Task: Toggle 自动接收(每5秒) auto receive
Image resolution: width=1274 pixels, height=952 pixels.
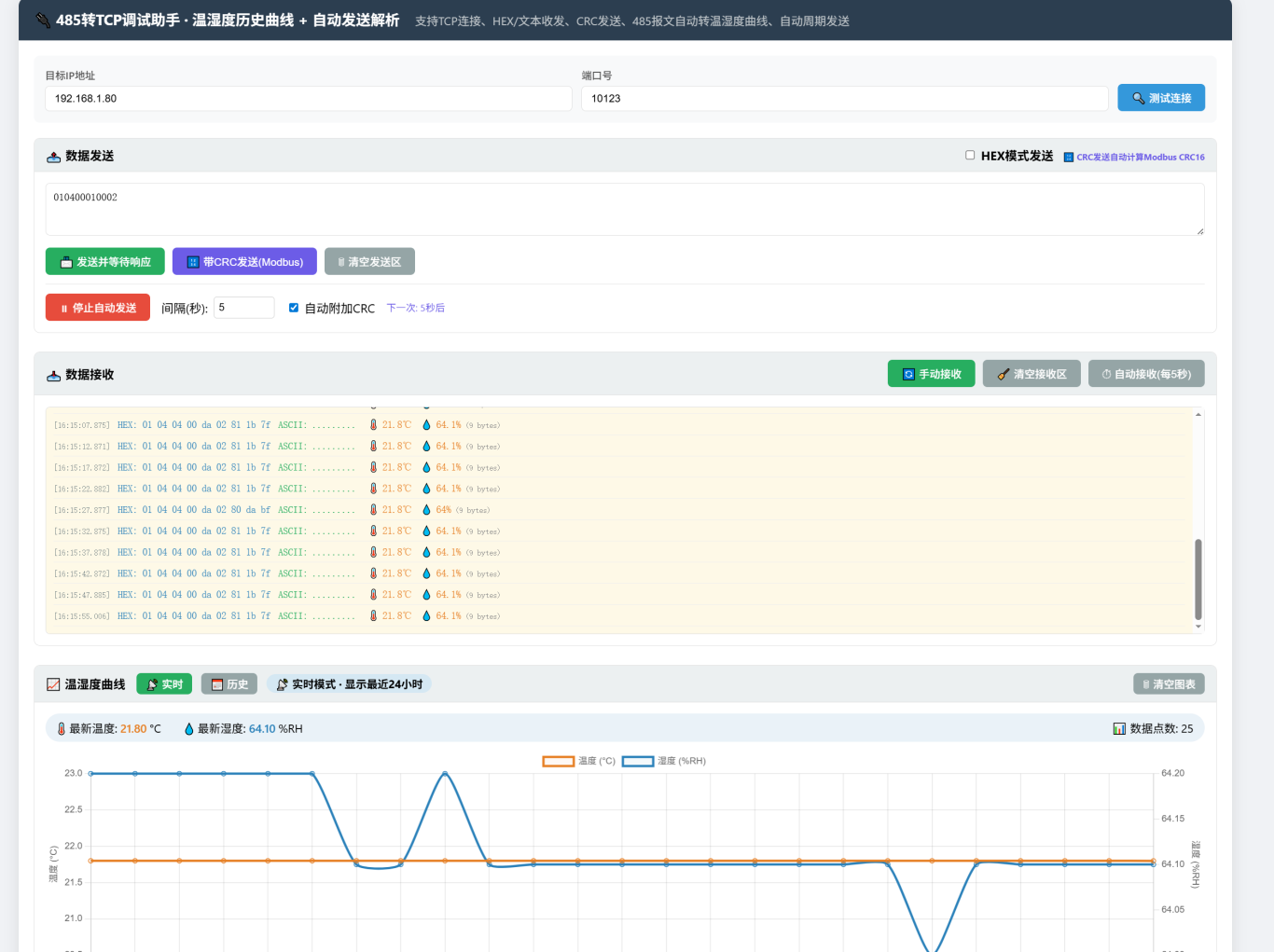Action: point(1146,374)
